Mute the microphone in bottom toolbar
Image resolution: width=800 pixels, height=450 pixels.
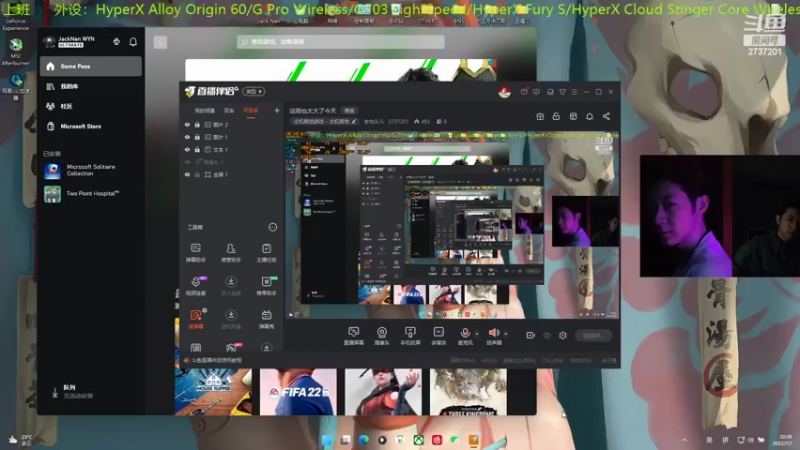coord(465,336)
